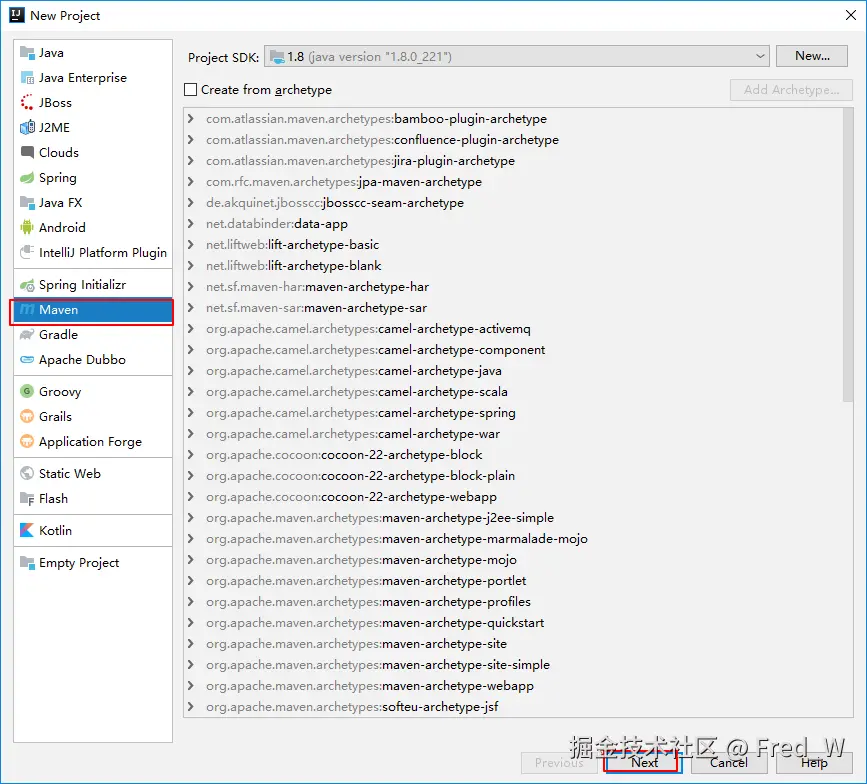Click the archetype list vertical scrollbar
This screenshot has width=867, height=784.
(x=848, y=255)
